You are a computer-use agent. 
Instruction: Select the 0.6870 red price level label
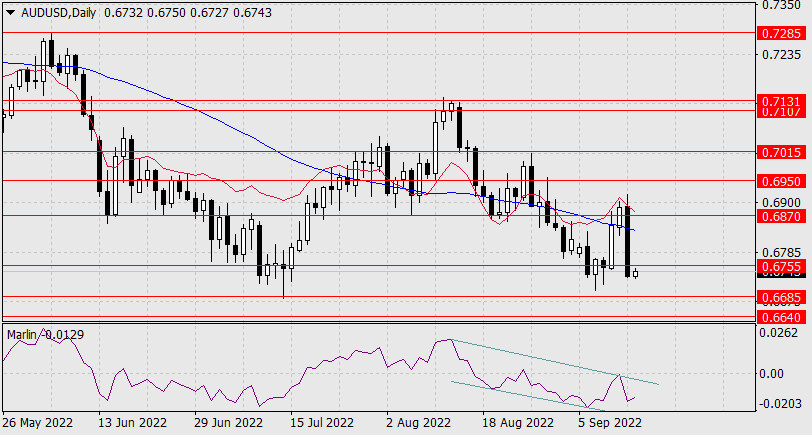pos(780,216)
